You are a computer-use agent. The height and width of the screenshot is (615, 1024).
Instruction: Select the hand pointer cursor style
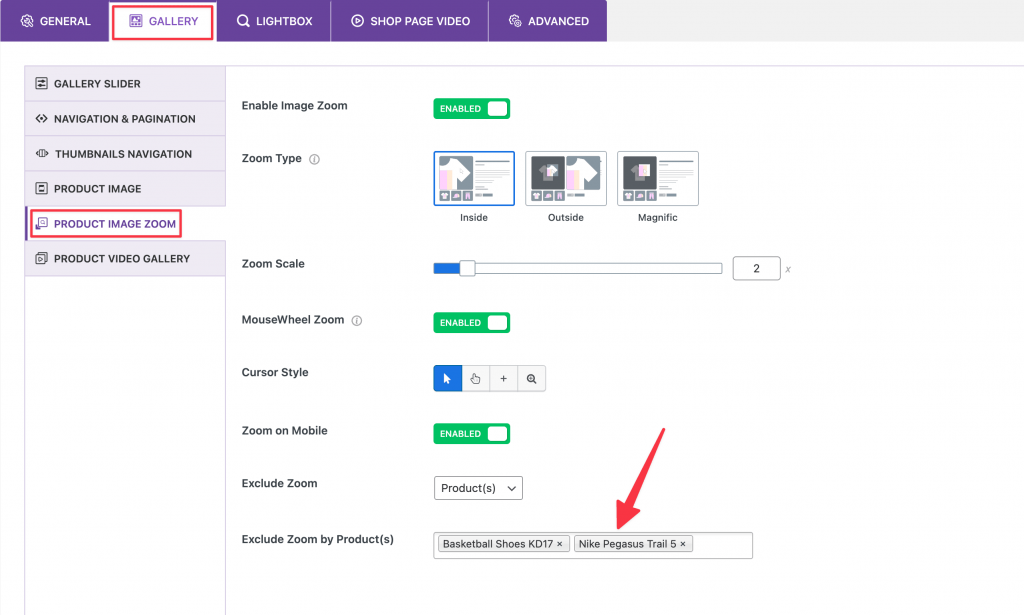coord(475,379)
